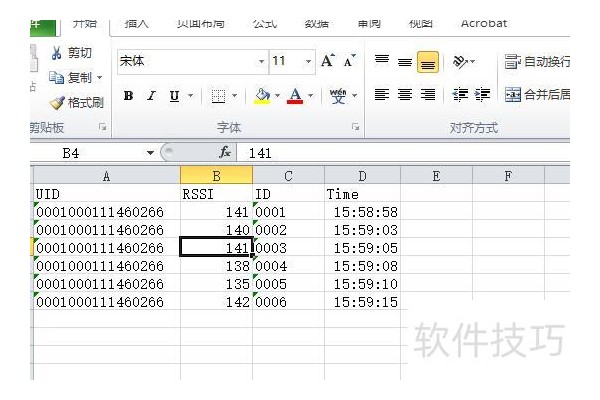Click the formula bar showing 141

(x=404, y=153)
